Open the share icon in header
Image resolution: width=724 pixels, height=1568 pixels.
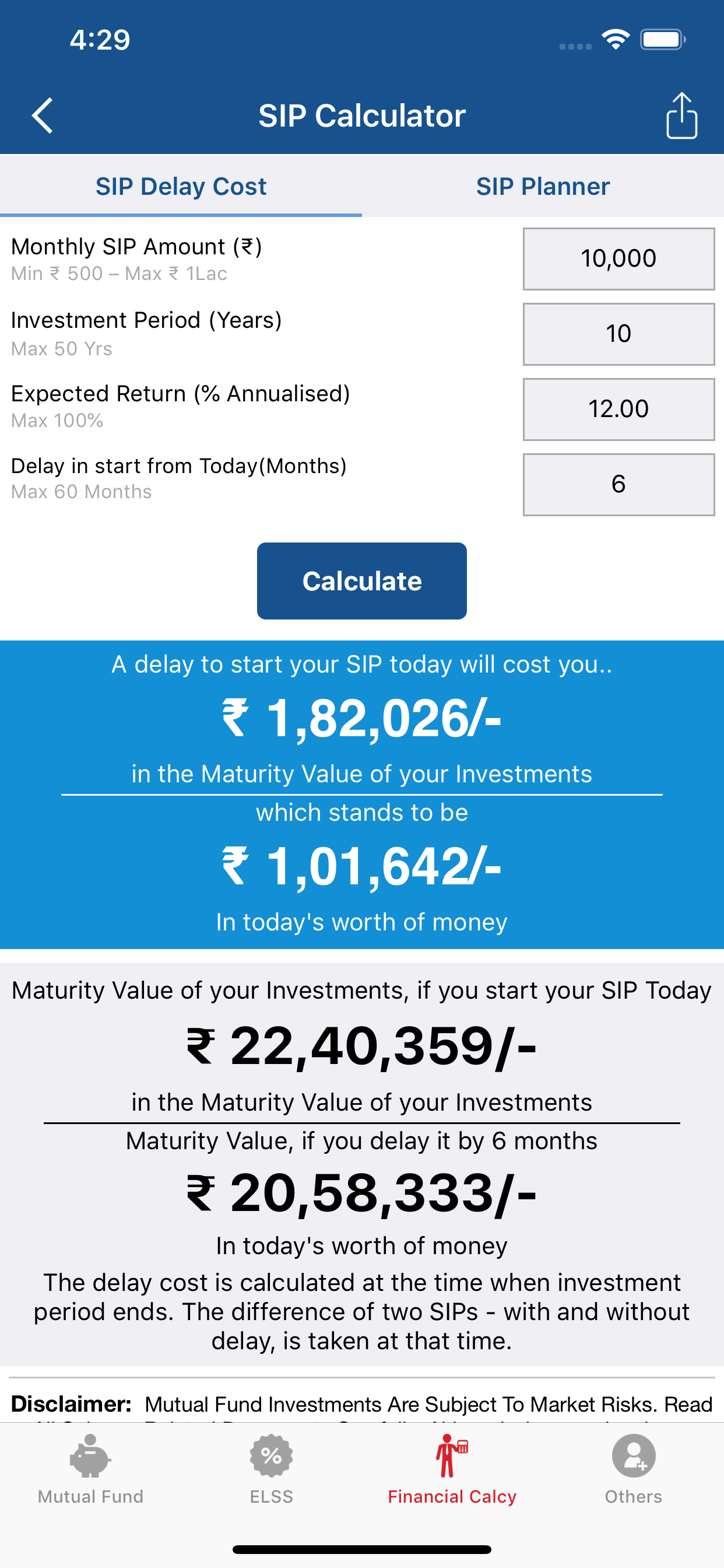(681, 116)
